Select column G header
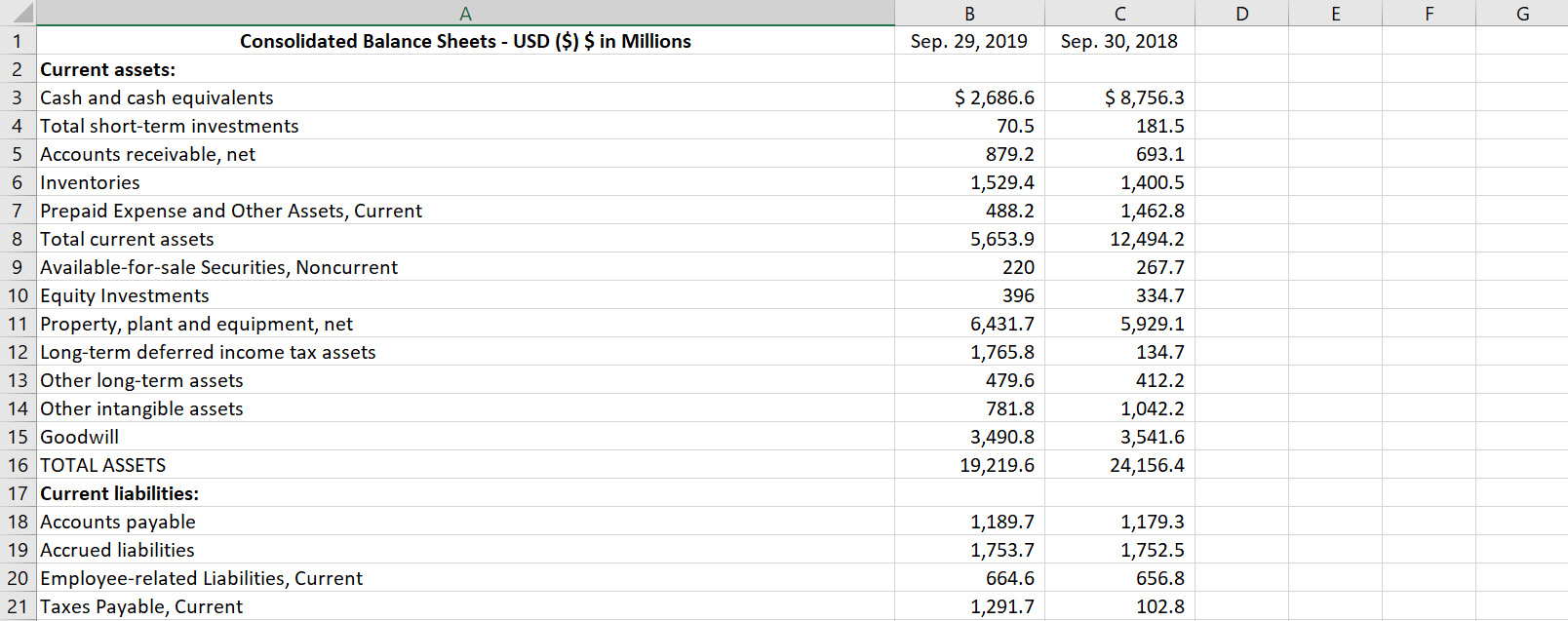 tap(1522, 13)
